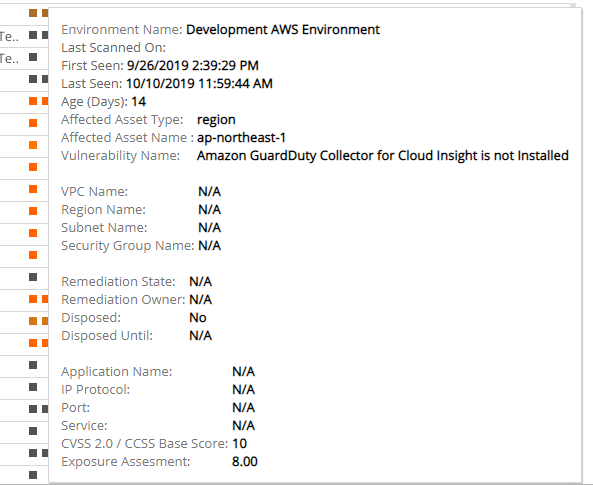
Task: Select gray square pair beside the Port row
Action: [x=39, y=409]
